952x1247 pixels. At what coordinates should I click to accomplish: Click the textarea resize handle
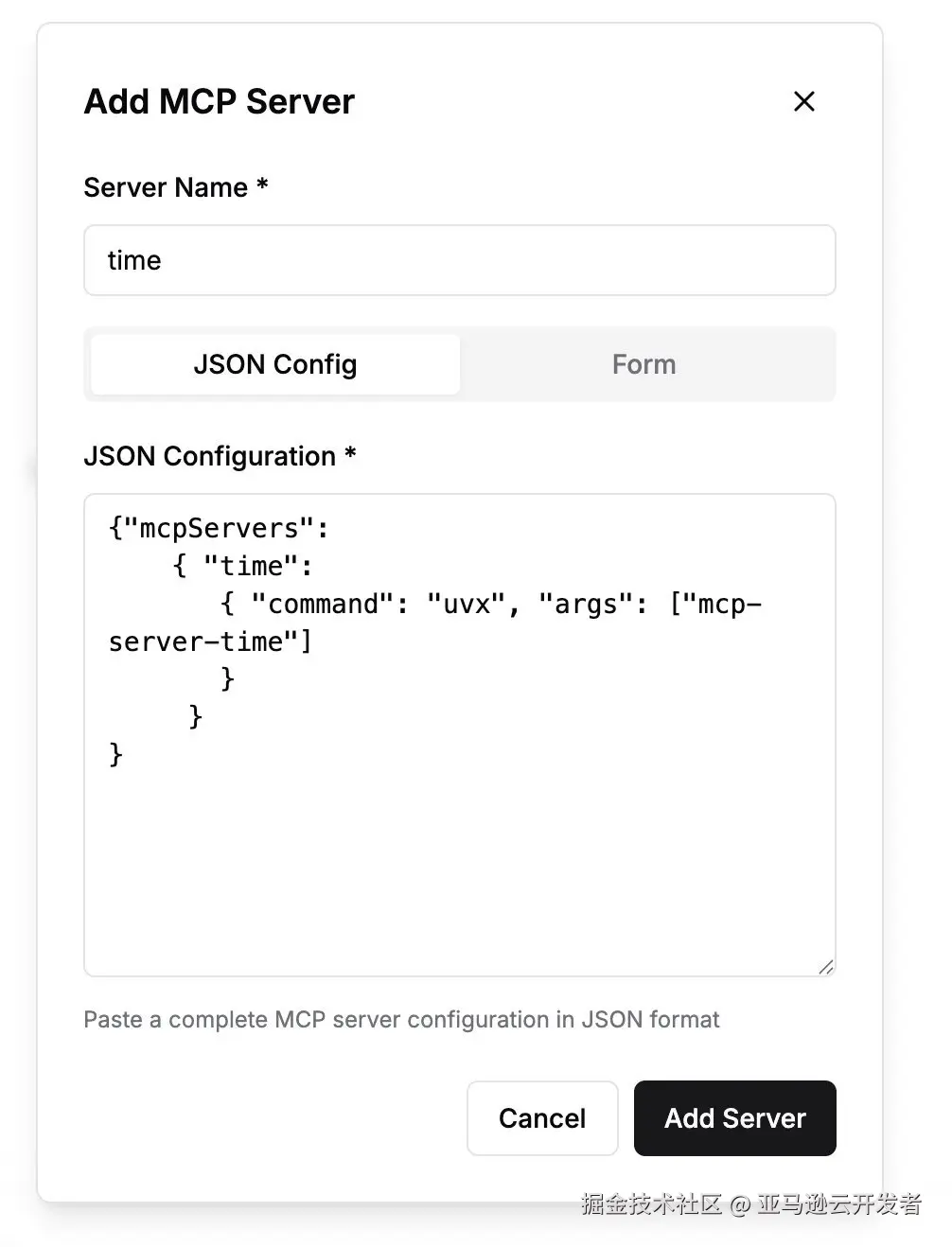[825, 966]
